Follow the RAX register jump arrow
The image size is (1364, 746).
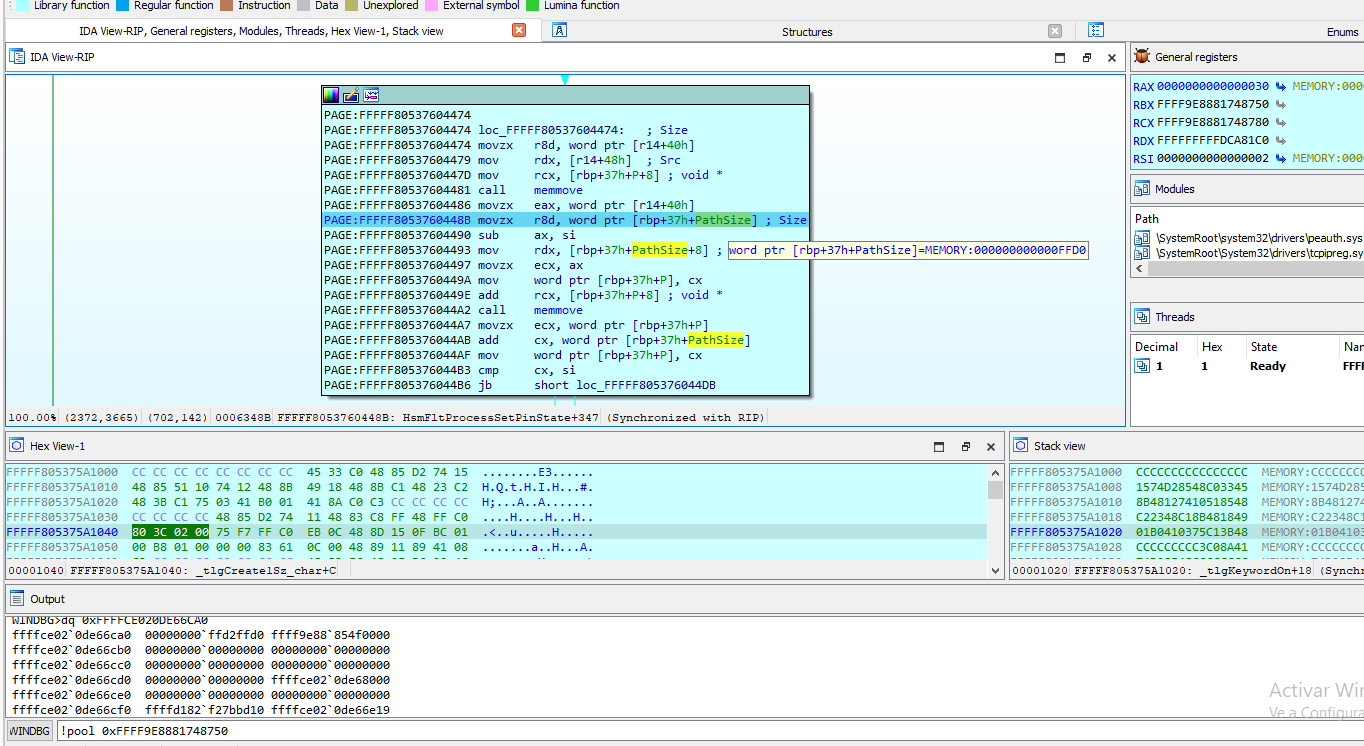[x=1281, y=87]
